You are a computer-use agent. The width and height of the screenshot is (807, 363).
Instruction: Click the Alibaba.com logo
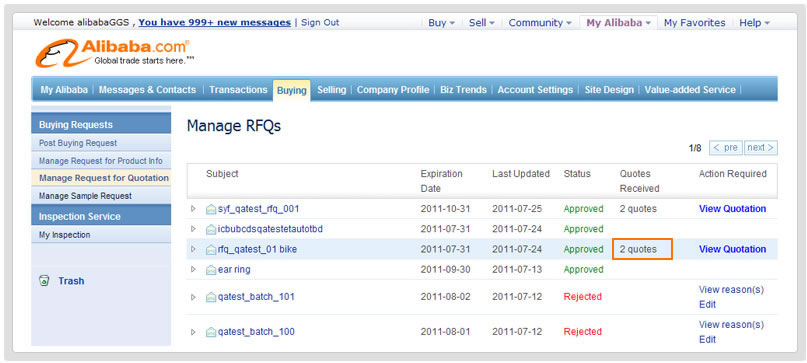(114, 53)
